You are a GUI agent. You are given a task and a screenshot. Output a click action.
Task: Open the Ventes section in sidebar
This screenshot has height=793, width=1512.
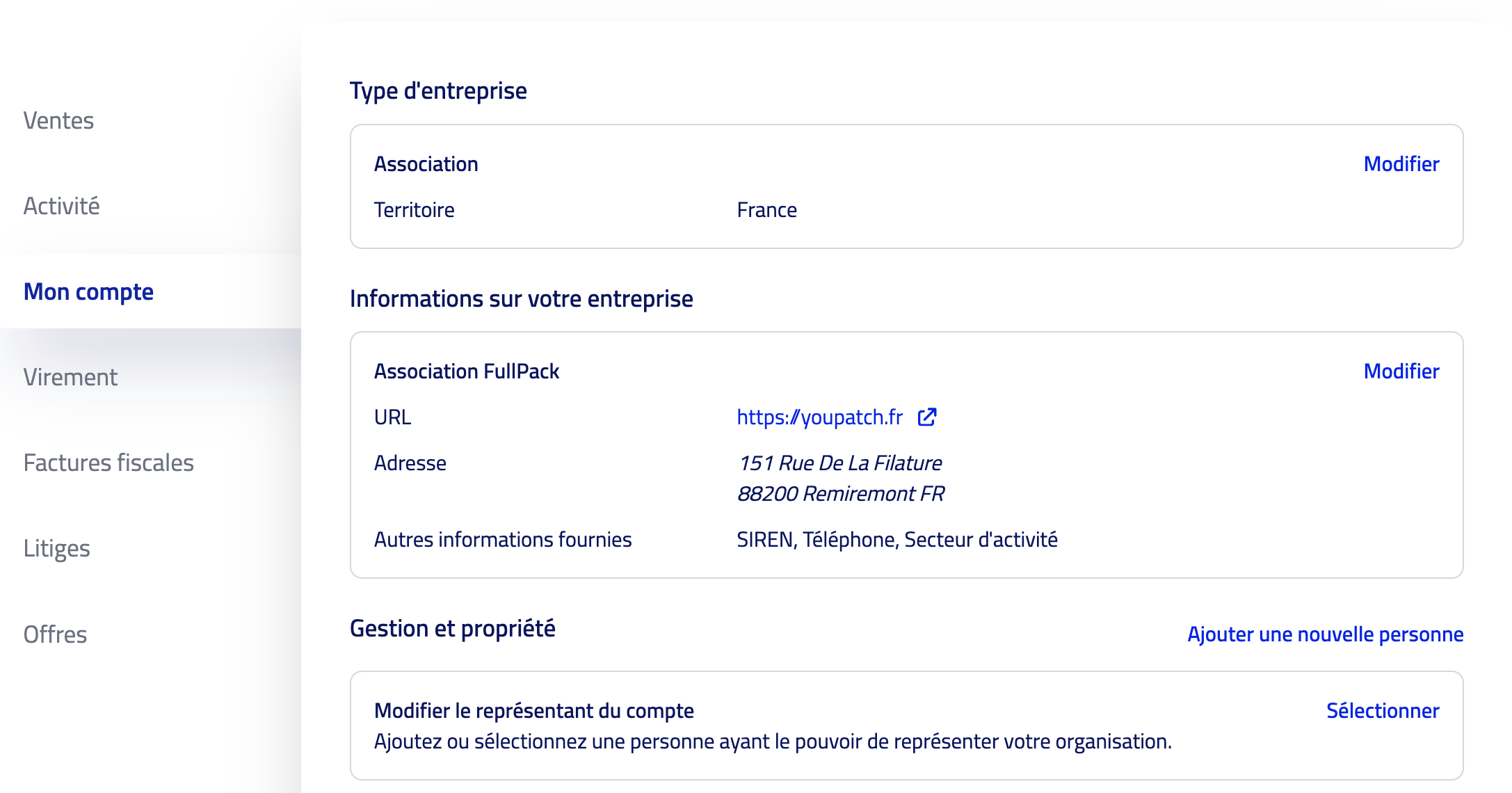click(58, 120)
